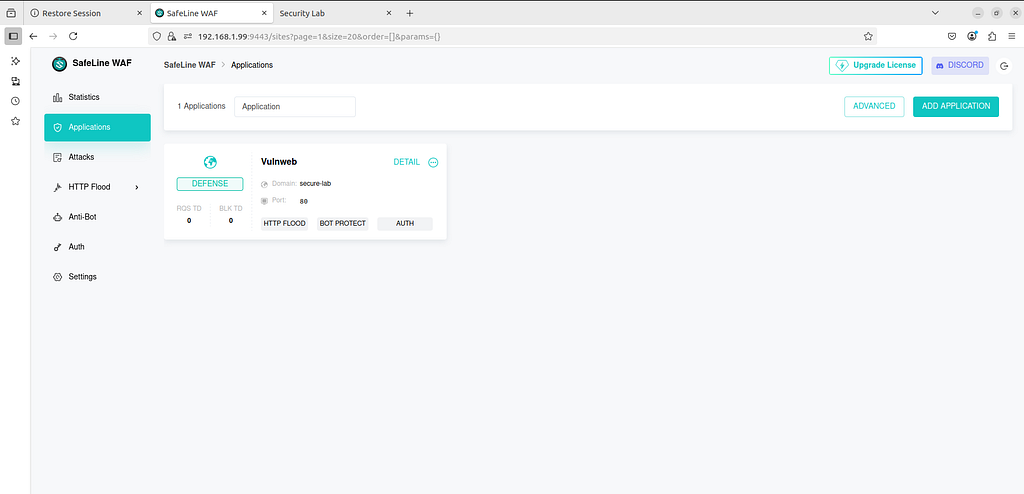Click the BOT PROTECT tag on Vulnweb
Viewport: 1024px width, 494px height.
343,223
